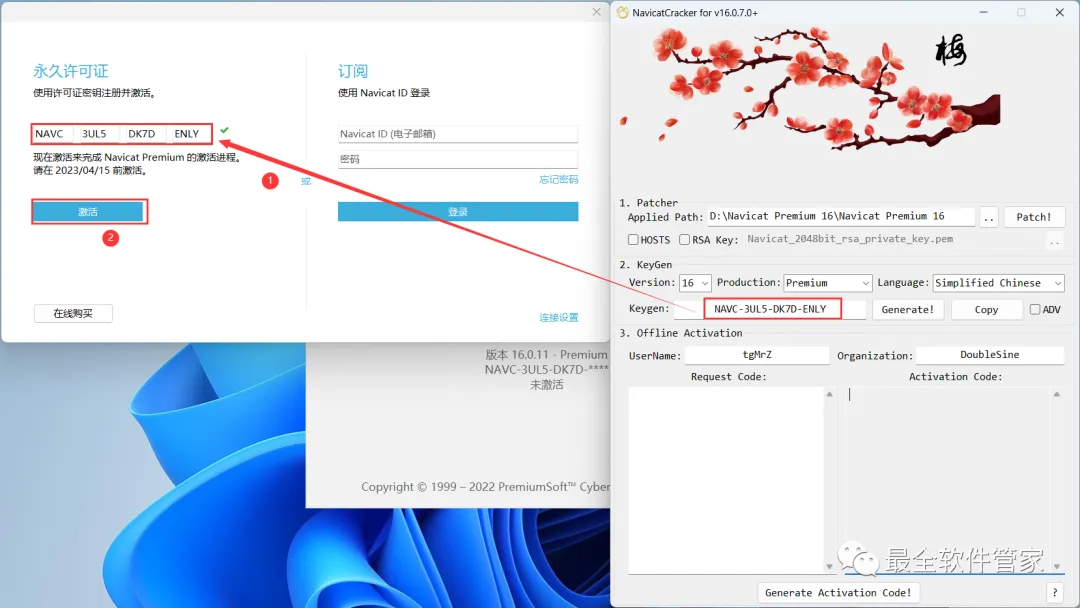Screen dimensions: 1080x608
Task: Click the 永久许可证 heading
Action: [71, 71]
